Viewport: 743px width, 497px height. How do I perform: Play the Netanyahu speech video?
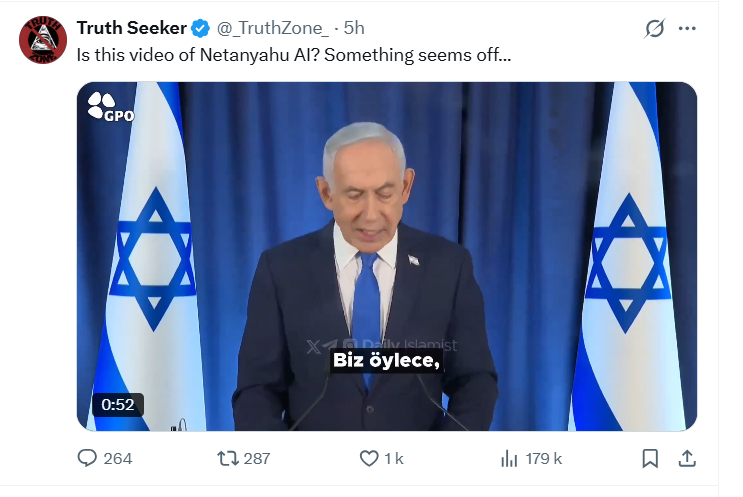pos(387,256)
